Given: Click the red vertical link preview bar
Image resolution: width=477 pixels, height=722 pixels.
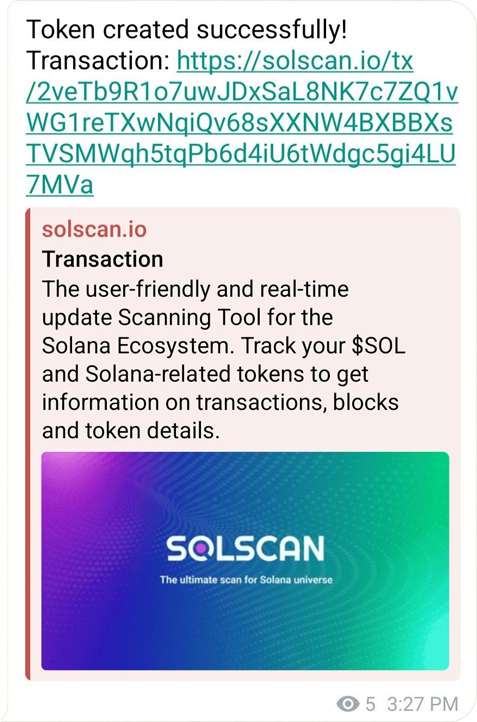Looking at the screenshot, I should [x=28, y=444].
